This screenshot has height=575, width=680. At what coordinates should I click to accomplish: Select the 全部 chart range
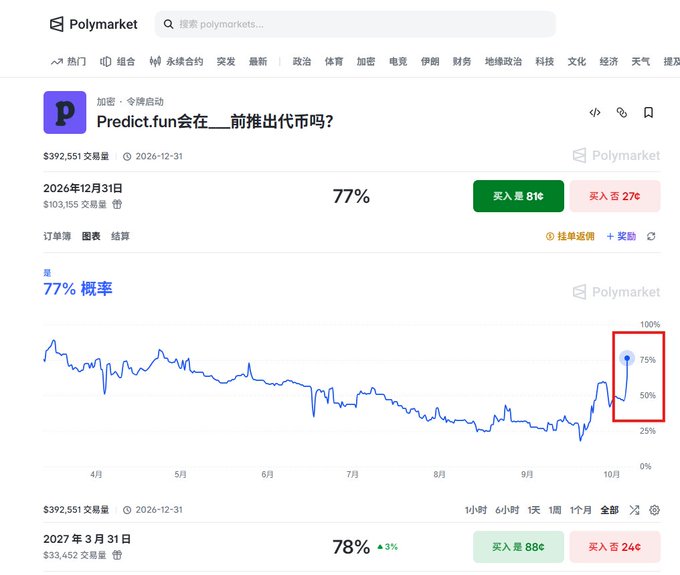pyautogui.click(x=609, y=510)
